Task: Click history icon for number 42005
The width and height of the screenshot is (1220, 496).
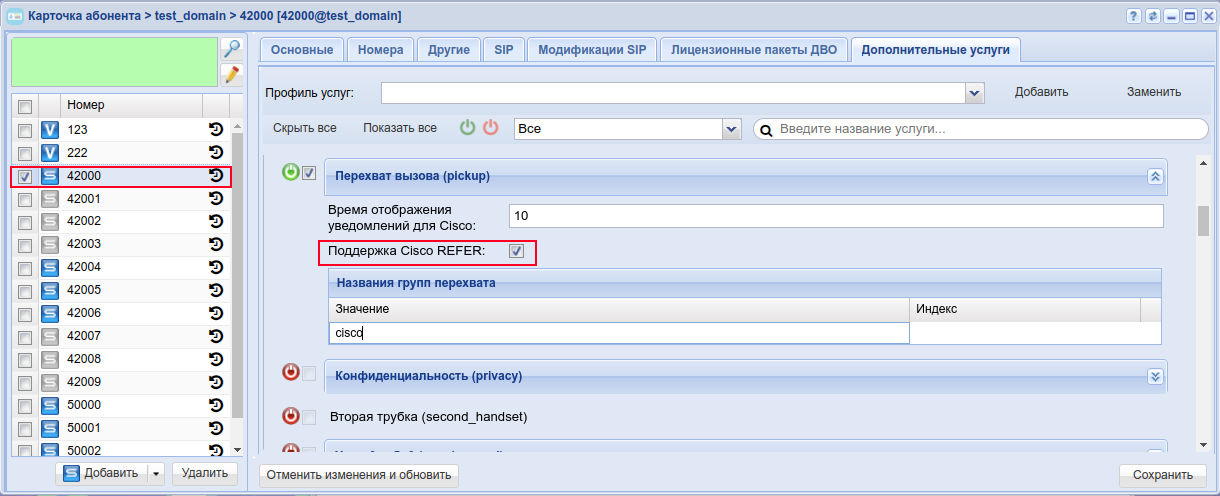Action: pos(215,290)
